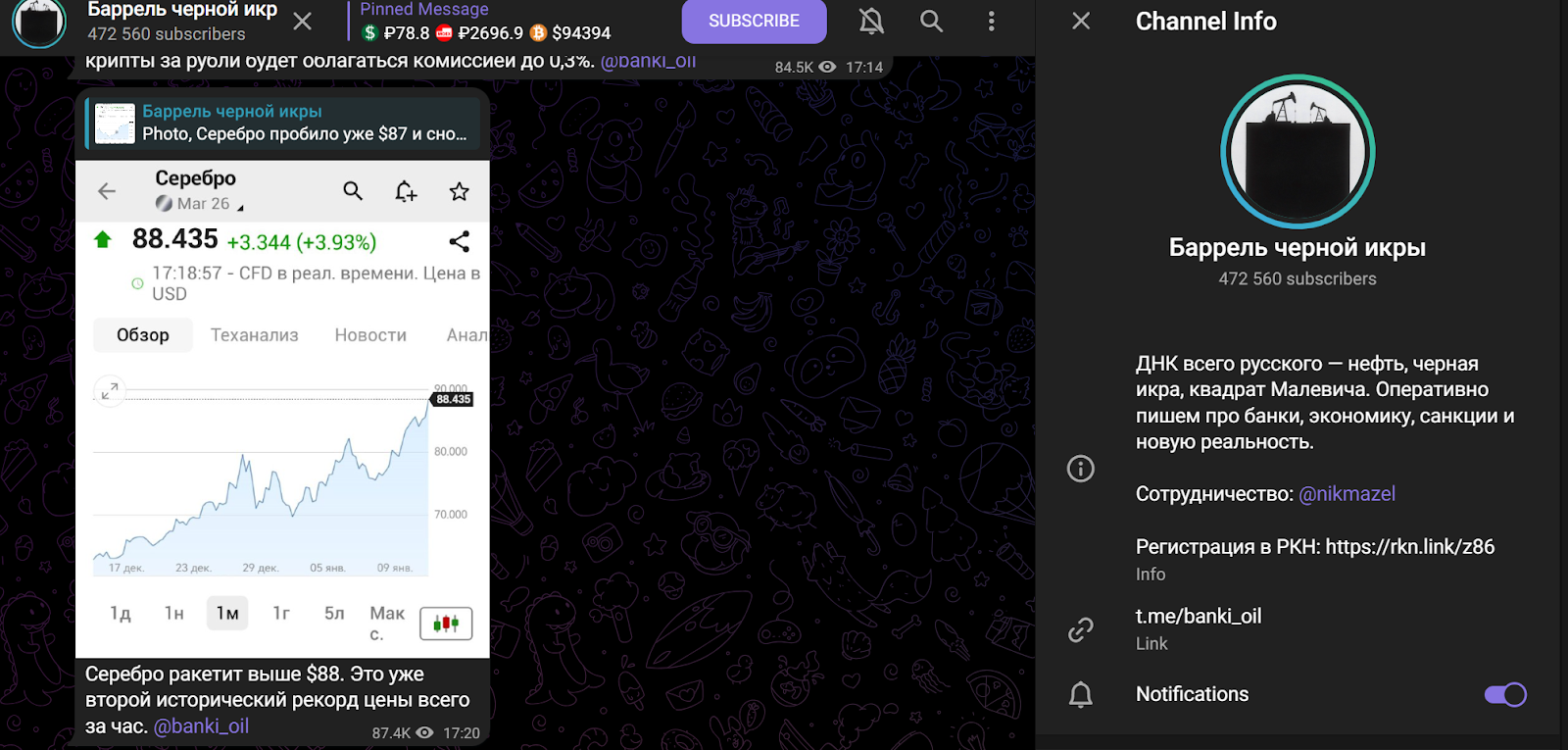Open the three-dot more options menu

point(991,21)
